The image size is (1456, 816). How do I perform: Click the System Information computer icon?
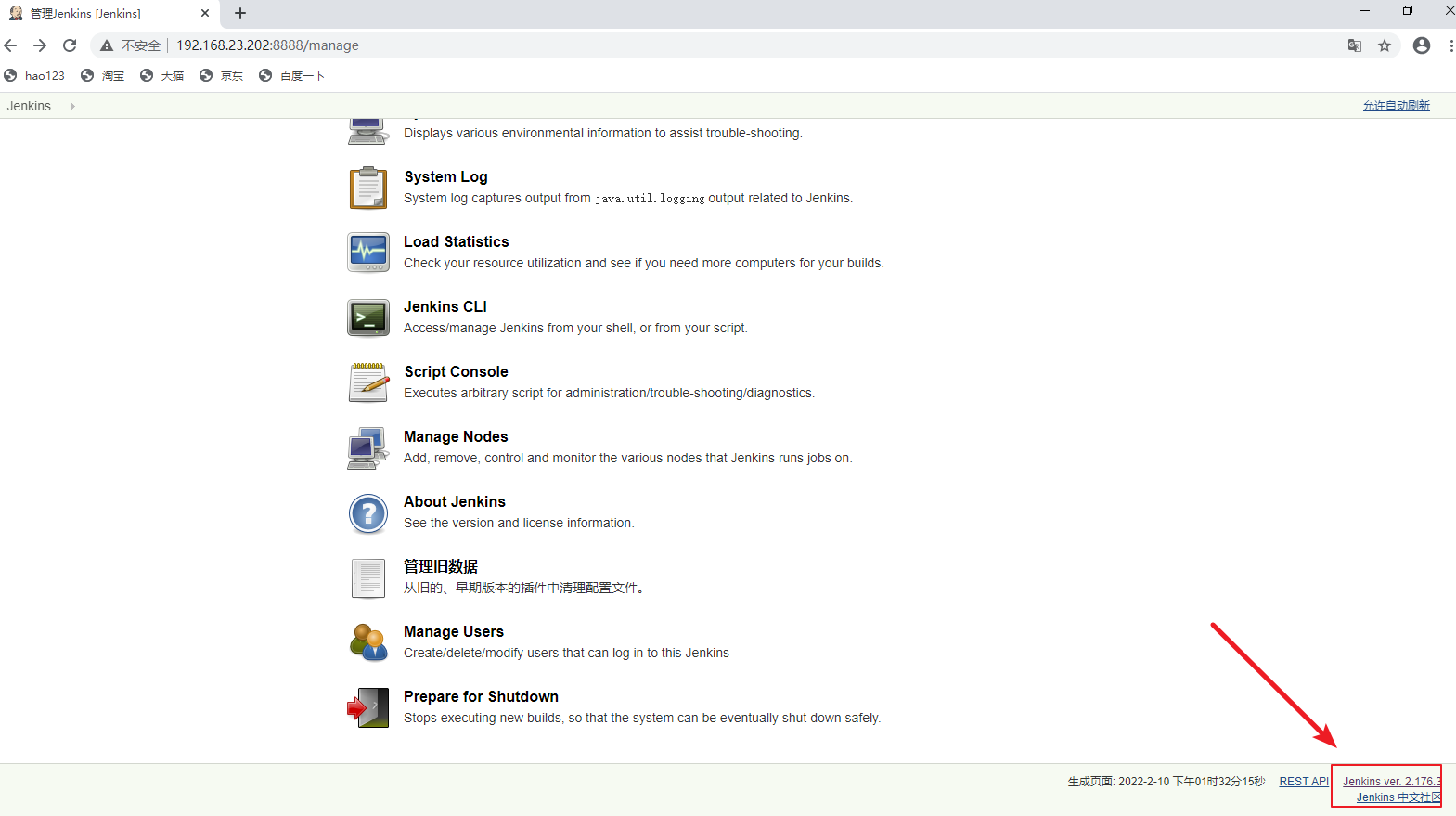coord(368,131)
